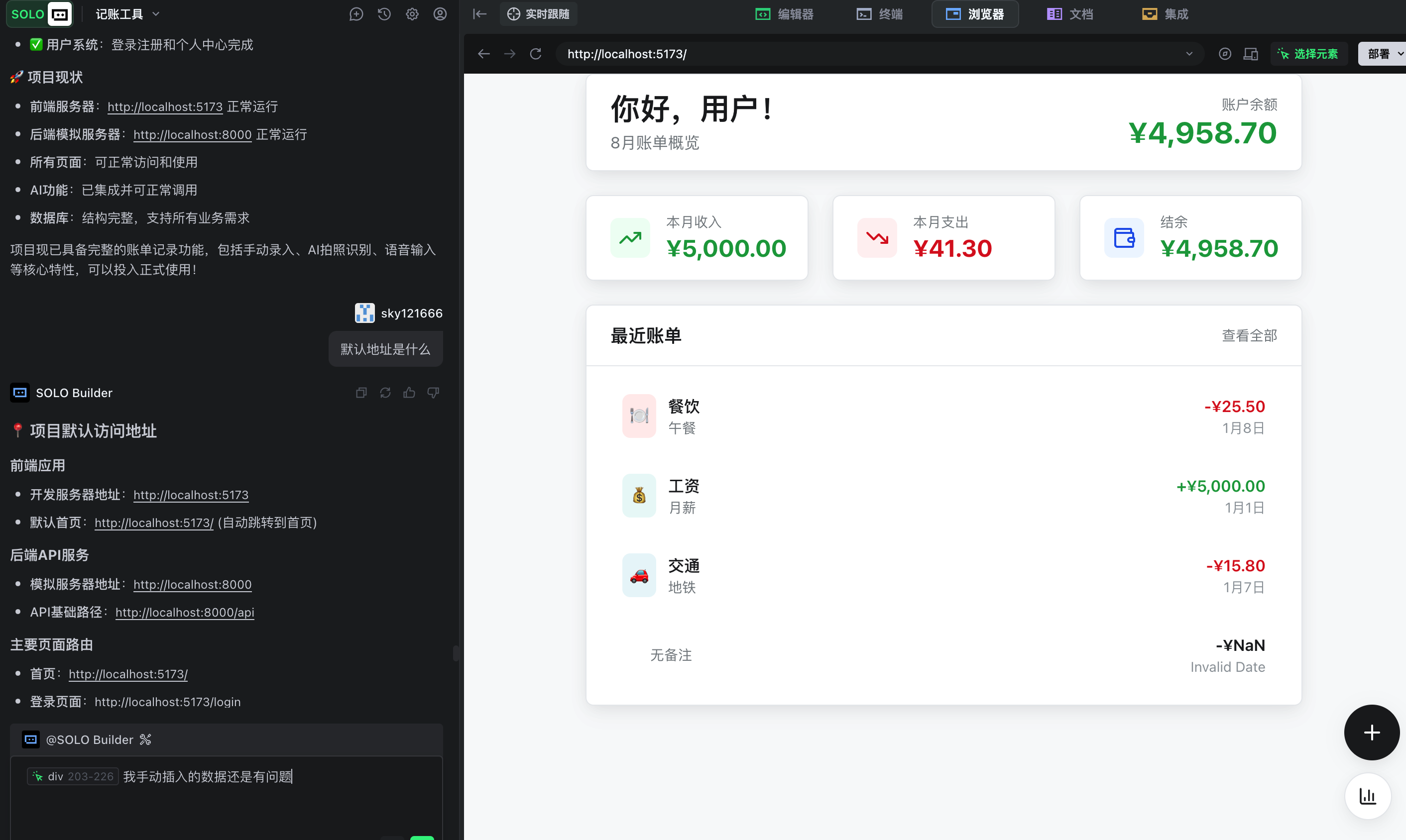The height and width of the screenshot is (840, 1406).
Task: Switch to the 编辑器 tab
Action: tap(784, 14)
